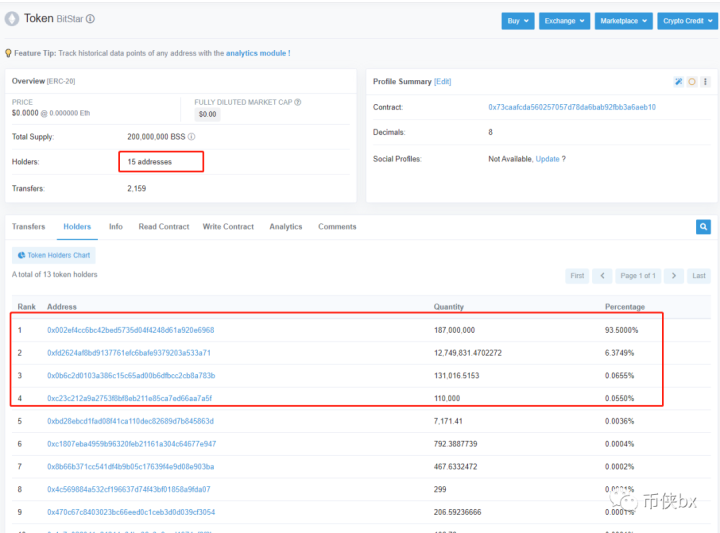Click the info icon beside BitStar name
This screenshot has height=533, width=720.
tap(90, 19)
